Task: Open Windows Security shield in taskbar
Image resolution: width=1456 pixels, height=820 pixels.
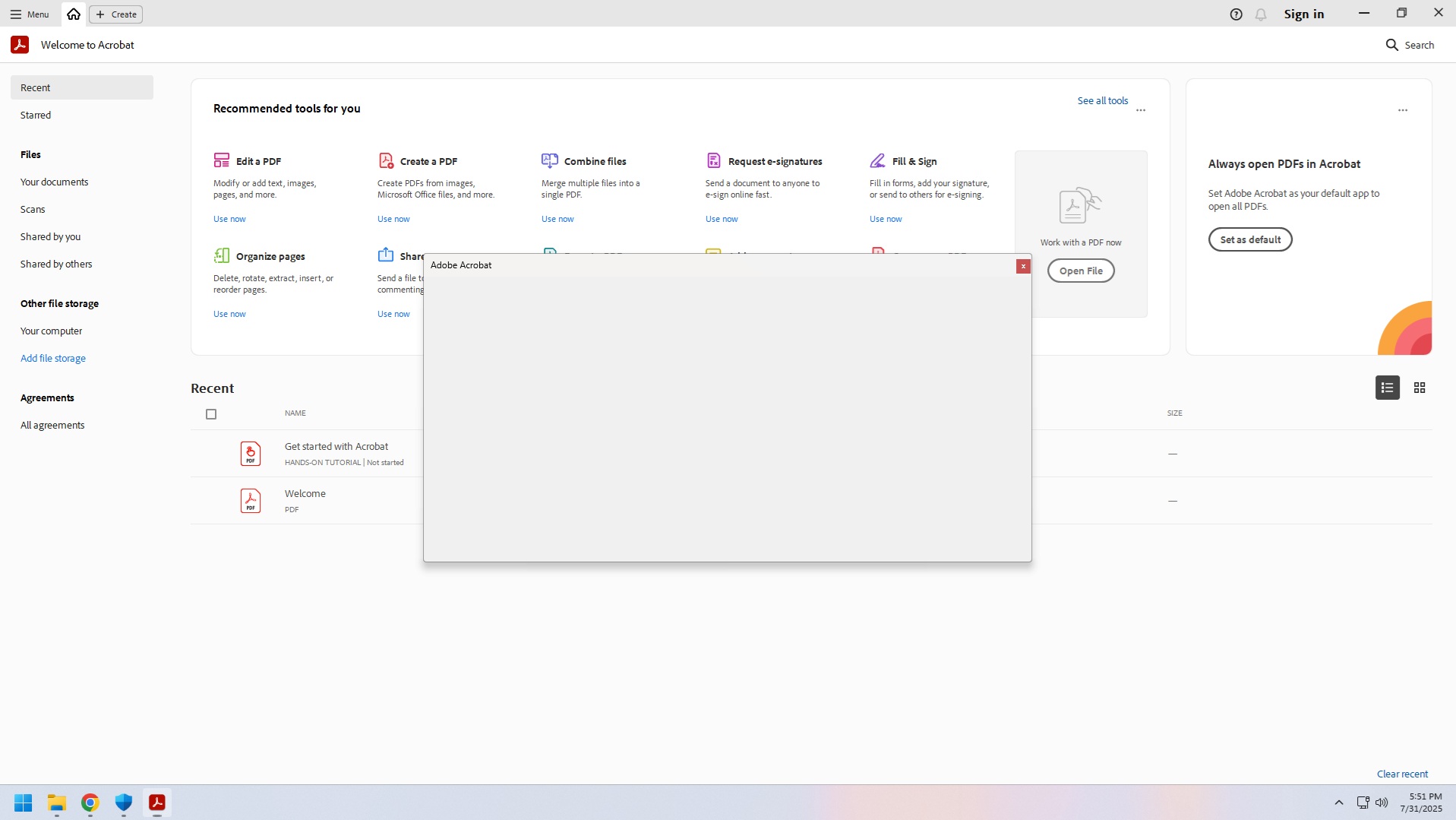Action: pos(124,803)
